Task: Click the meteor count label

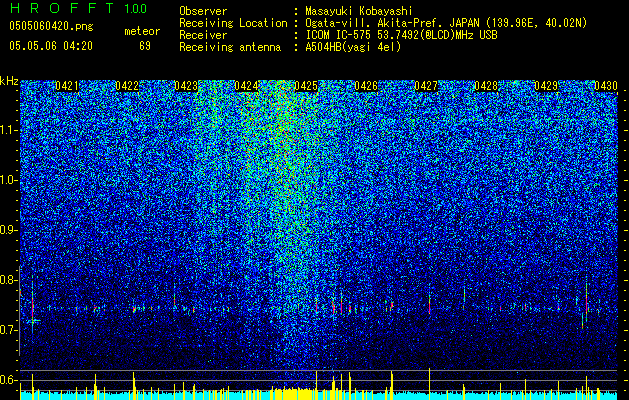Action: [x=142, y=31]
